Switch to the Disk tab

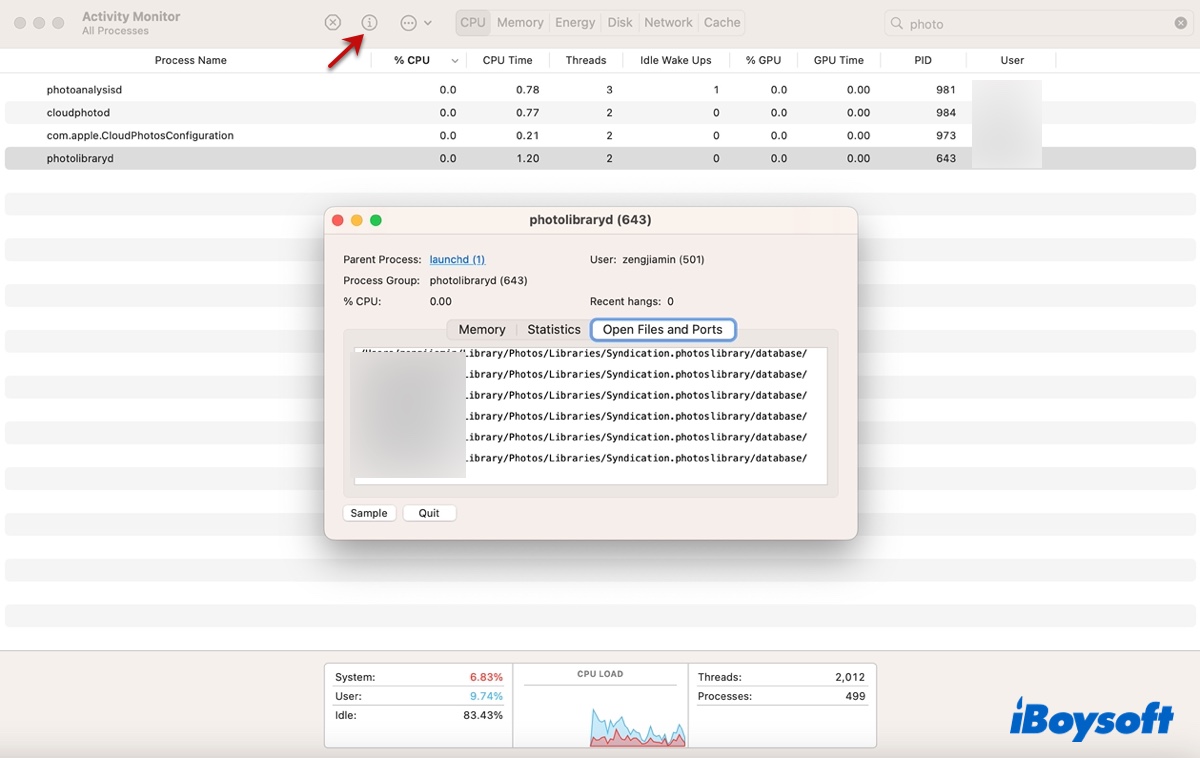coord(620,22)
